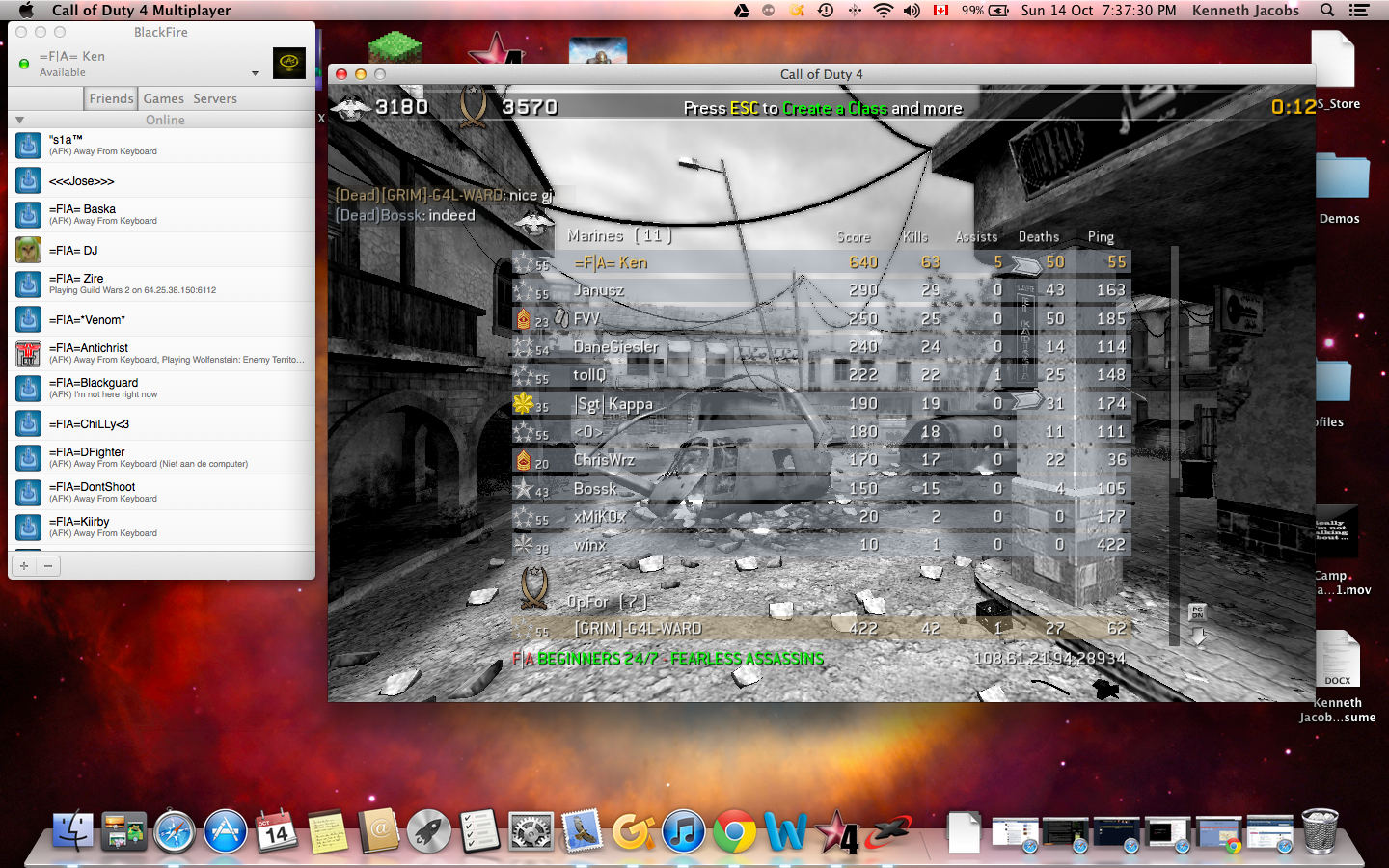Click the Call of Duty 4 Multiplayer menu

click(x=141, y=10)
